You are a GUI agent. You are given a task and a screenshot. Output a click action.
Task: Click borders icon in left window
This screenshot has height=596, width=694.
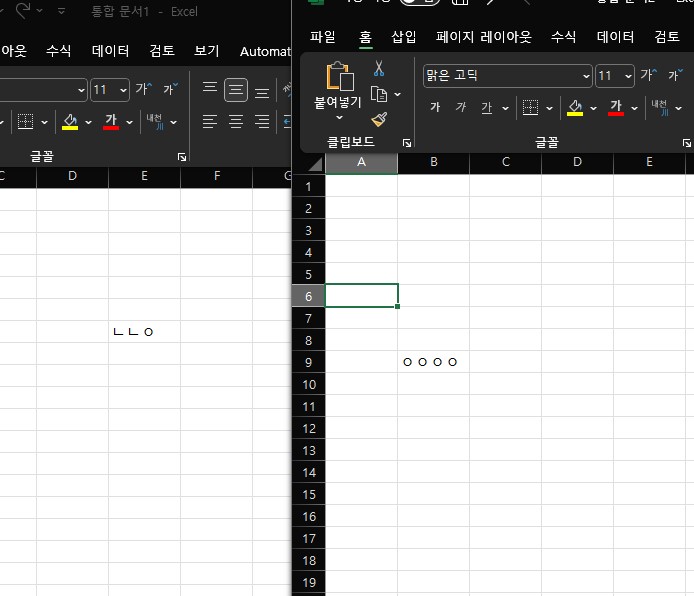pos(25,122)
